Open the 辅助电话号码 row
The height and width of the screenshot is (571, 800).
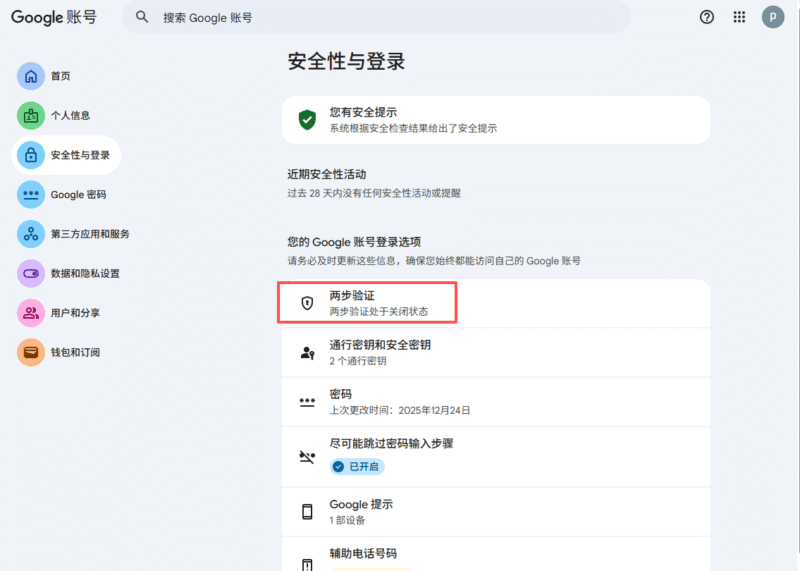pos(496,555)
